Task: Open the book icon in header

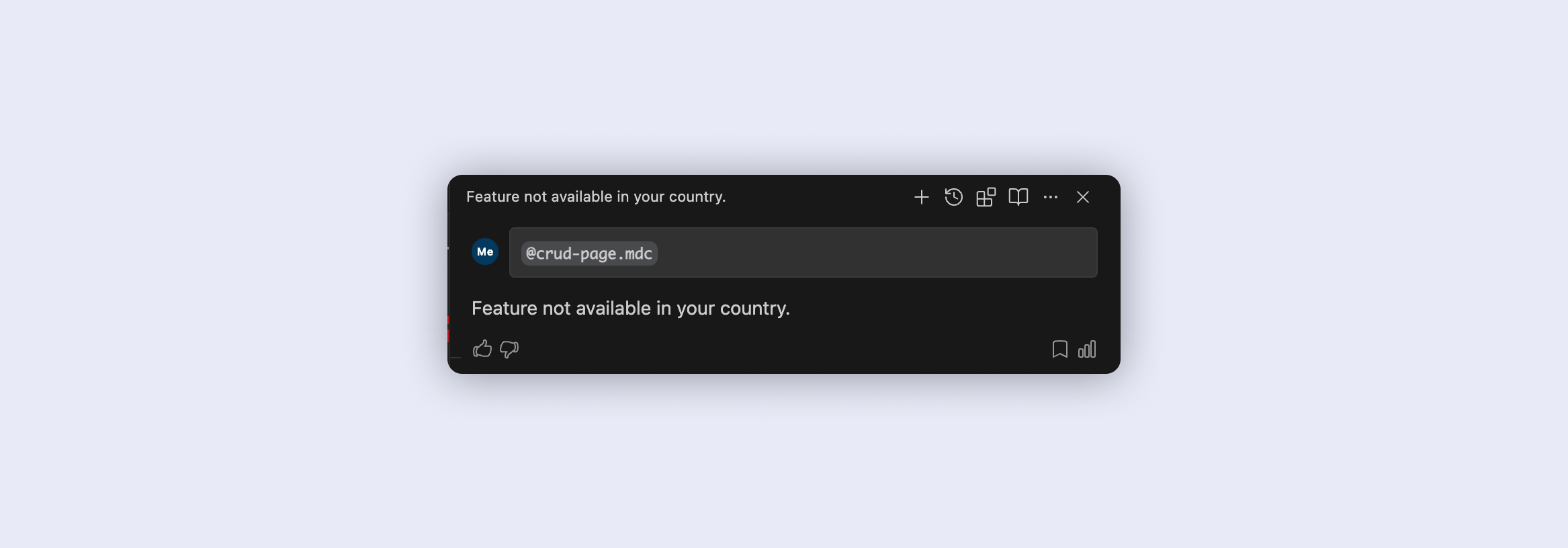Action: 1018,197
